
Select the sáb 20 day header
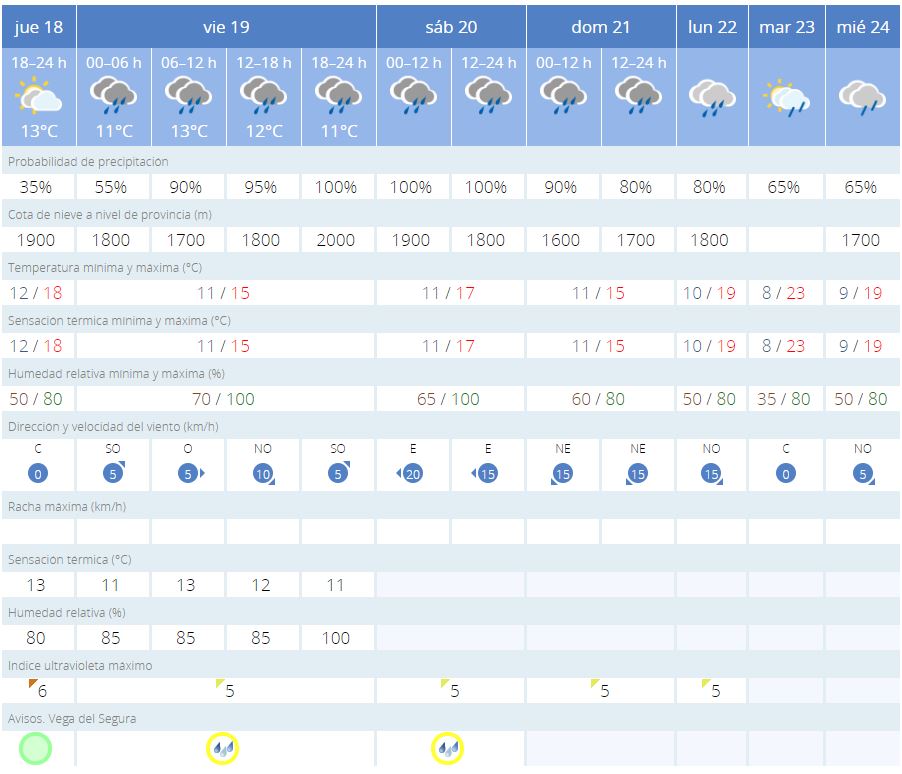[x=451, y=27]
